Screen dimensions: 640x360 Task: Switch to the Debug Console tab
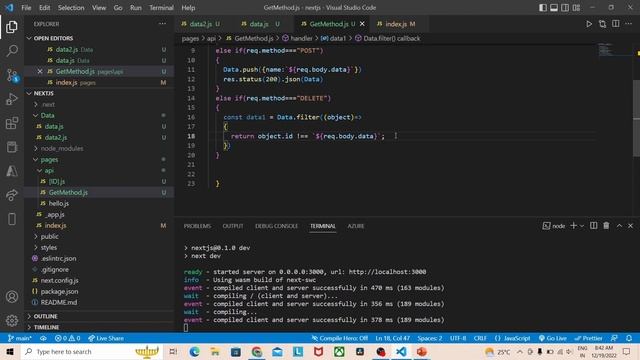(276, 226)
